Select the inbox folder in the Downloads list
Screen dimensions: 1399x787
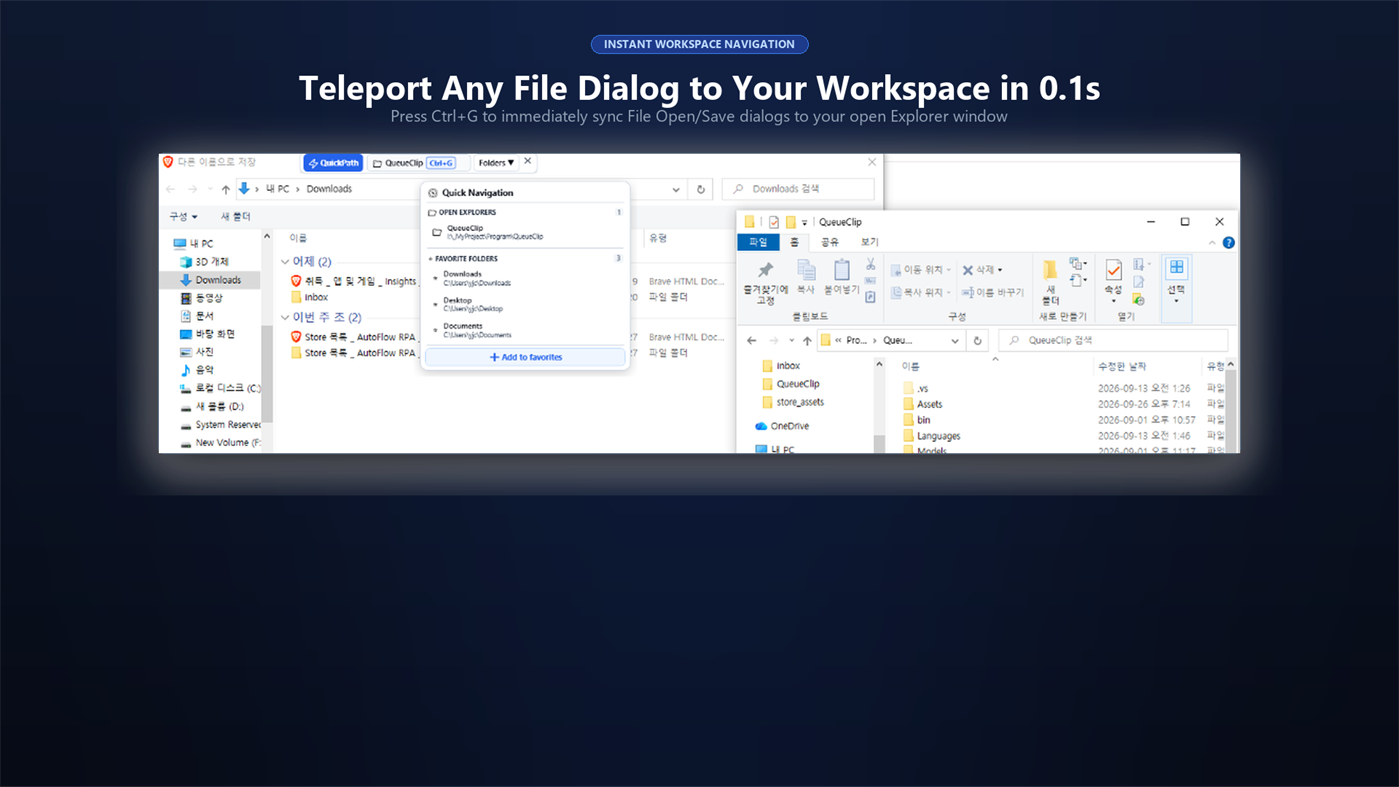(x=310, y=297)
